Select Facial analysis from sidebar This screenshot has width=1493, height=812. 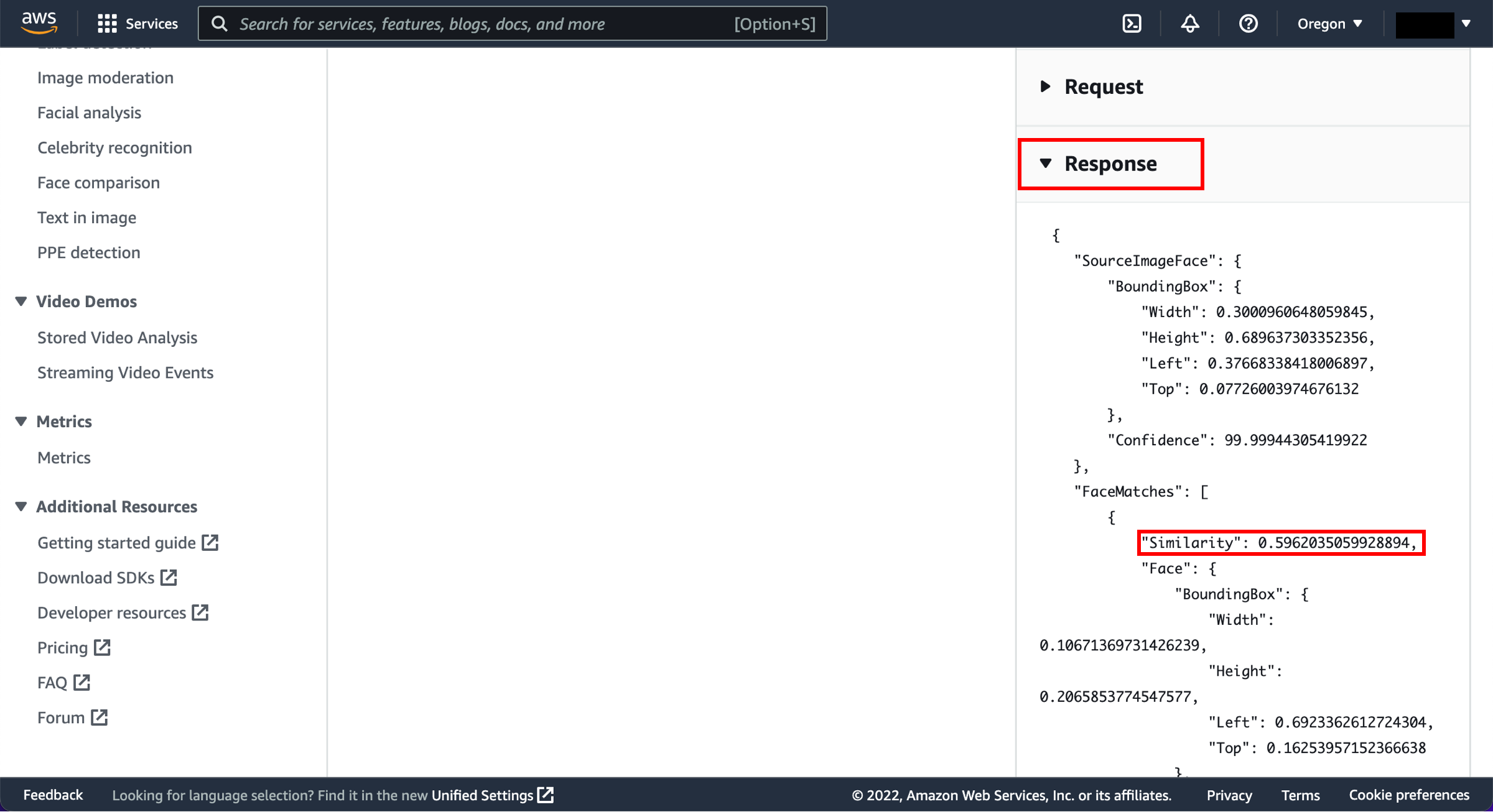[x=88, y=112]
